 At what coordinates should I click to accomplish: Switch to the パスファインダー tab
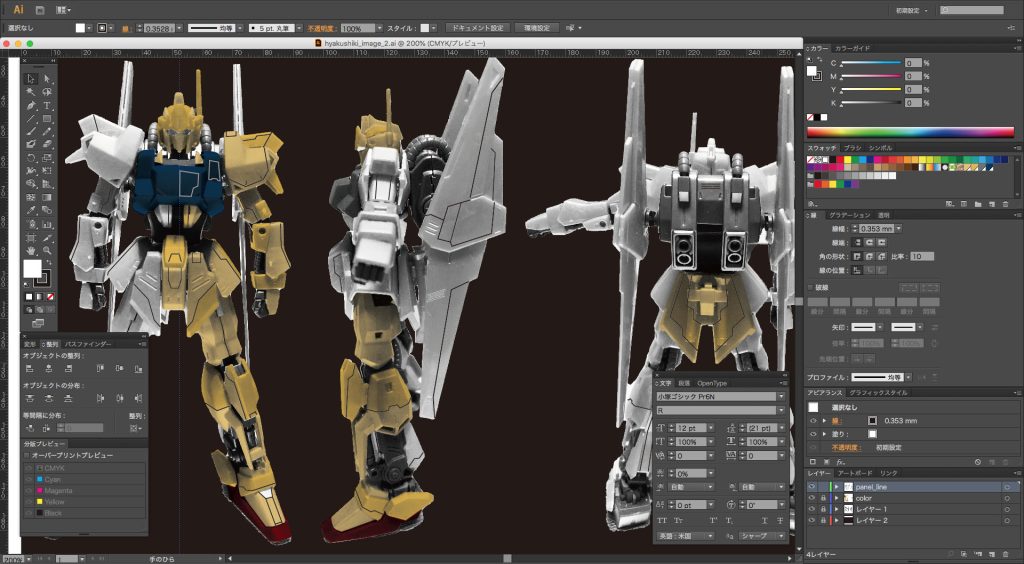point(87,343)
